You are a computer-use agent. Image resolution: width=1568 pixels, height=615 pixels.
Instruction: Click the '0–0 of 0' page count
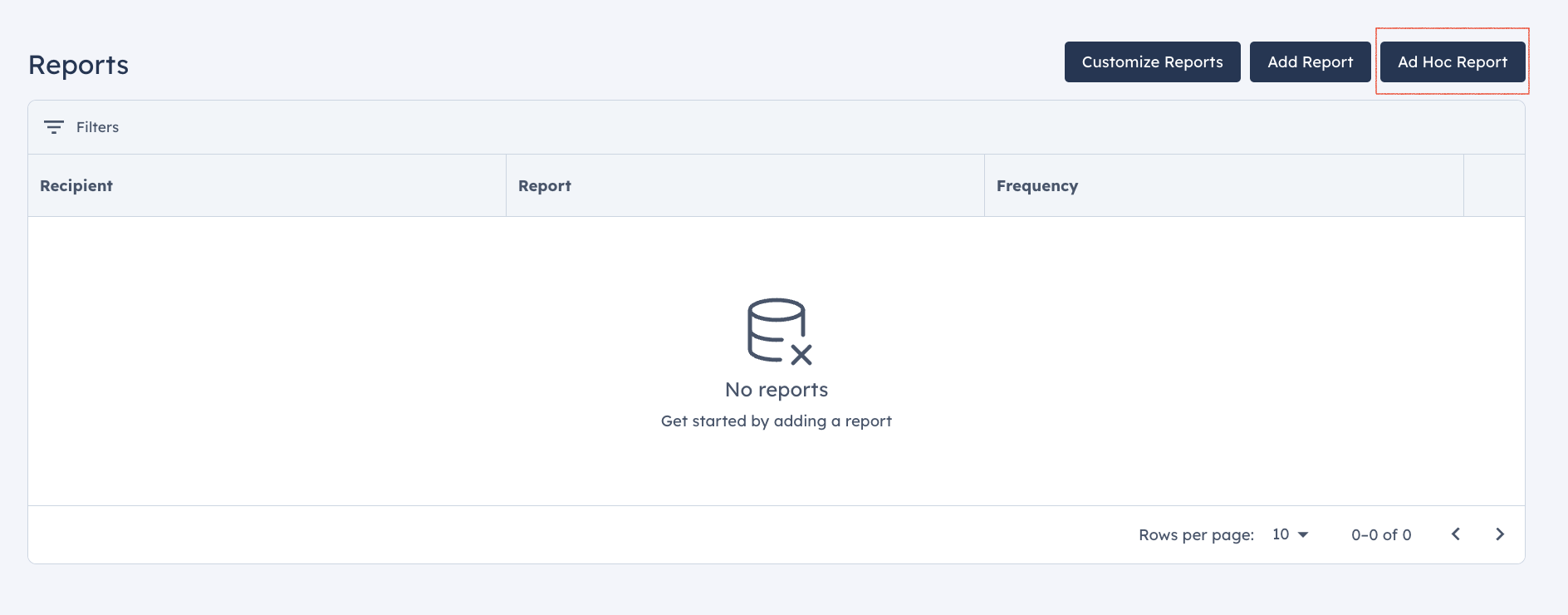pyautogui.click(x=1381, y=535)
